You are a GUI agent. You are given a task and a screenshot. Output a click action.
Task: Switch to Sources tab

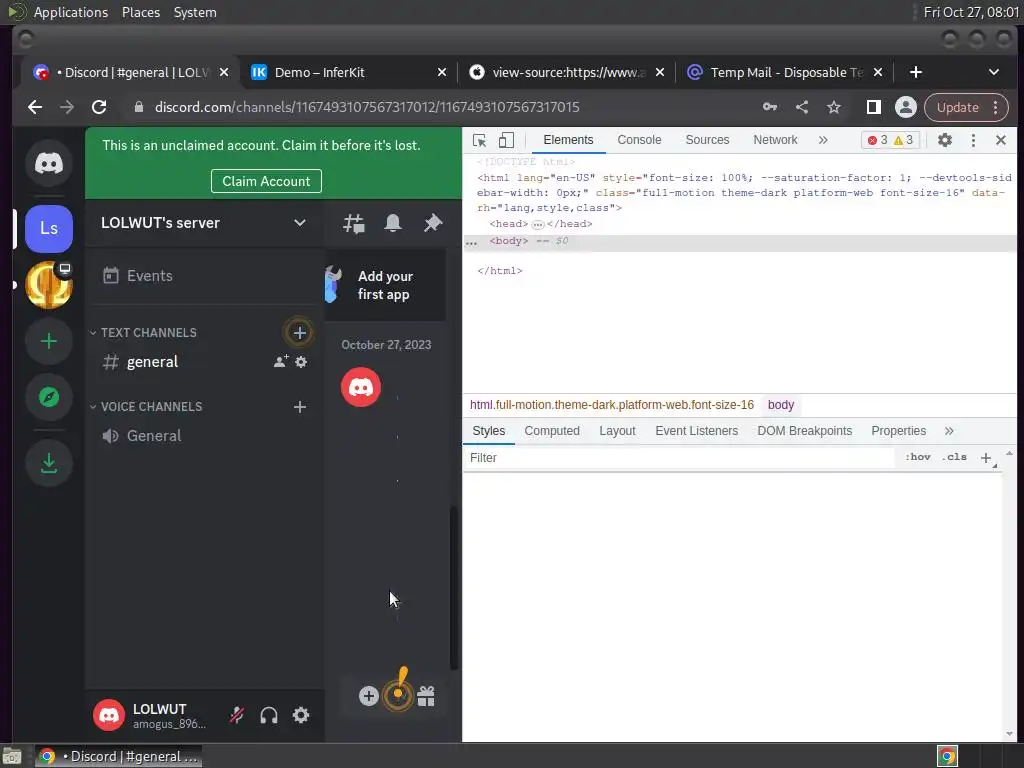707,140
